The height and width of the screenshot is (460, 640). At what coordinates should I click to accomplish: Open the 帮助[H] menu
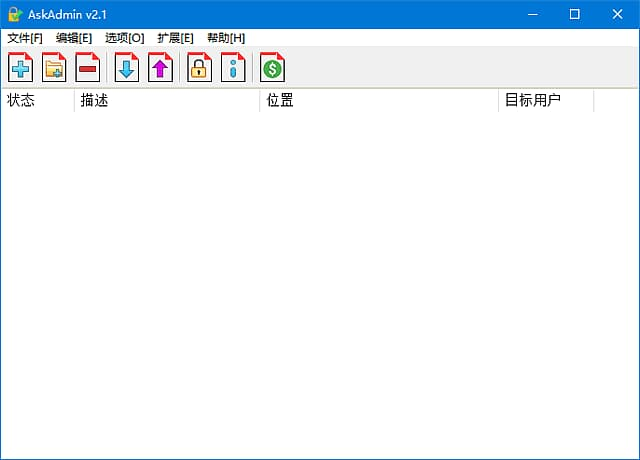pyautogui.click(x=226, y=37)
